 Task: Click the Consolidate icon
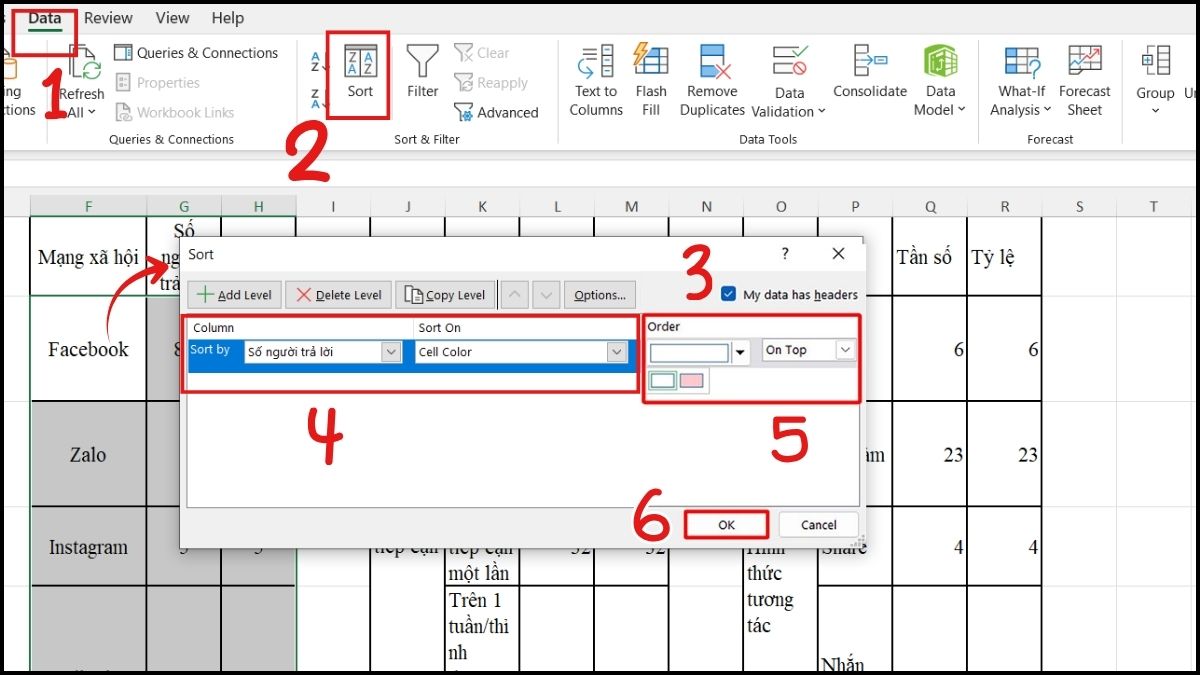[x=869, y=80]
